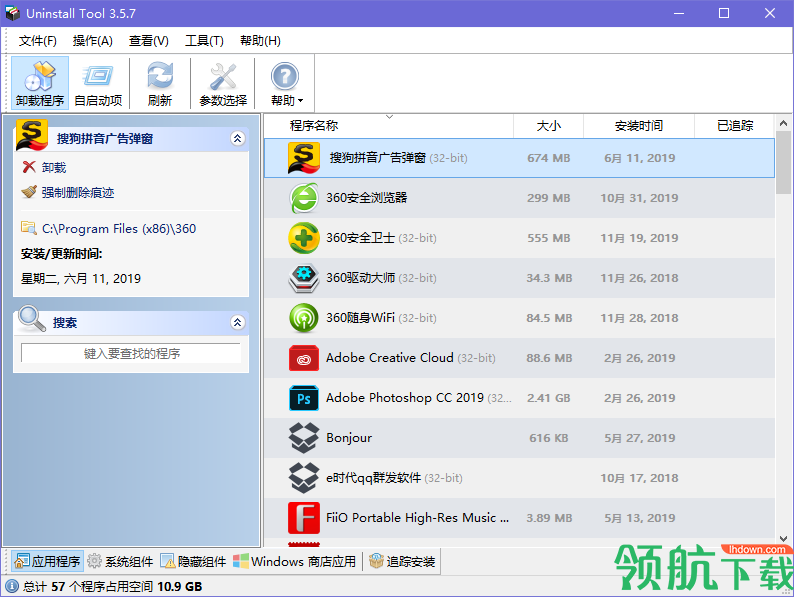794x597 pixels.
Task: Click the large 搜狗 icon in details panel
Action: [32, 135]
